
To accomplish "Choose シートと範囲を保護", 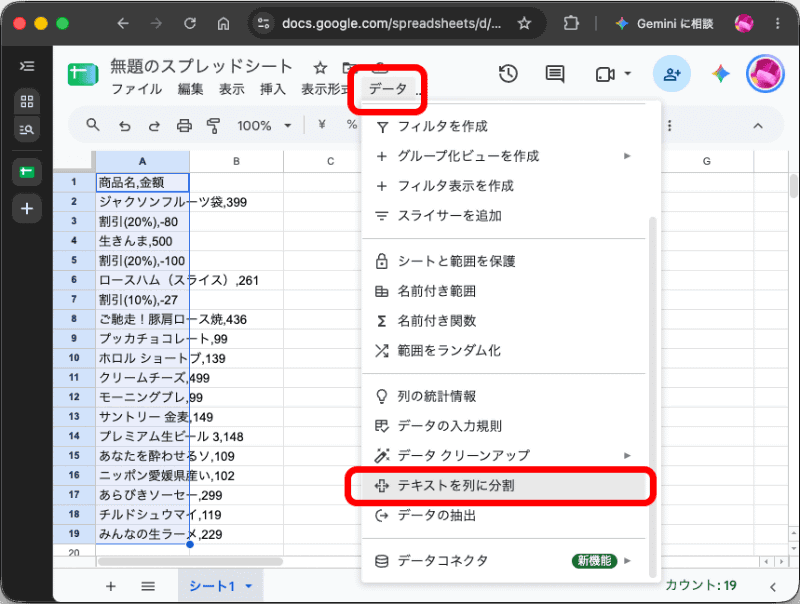I will pos(504,261).
